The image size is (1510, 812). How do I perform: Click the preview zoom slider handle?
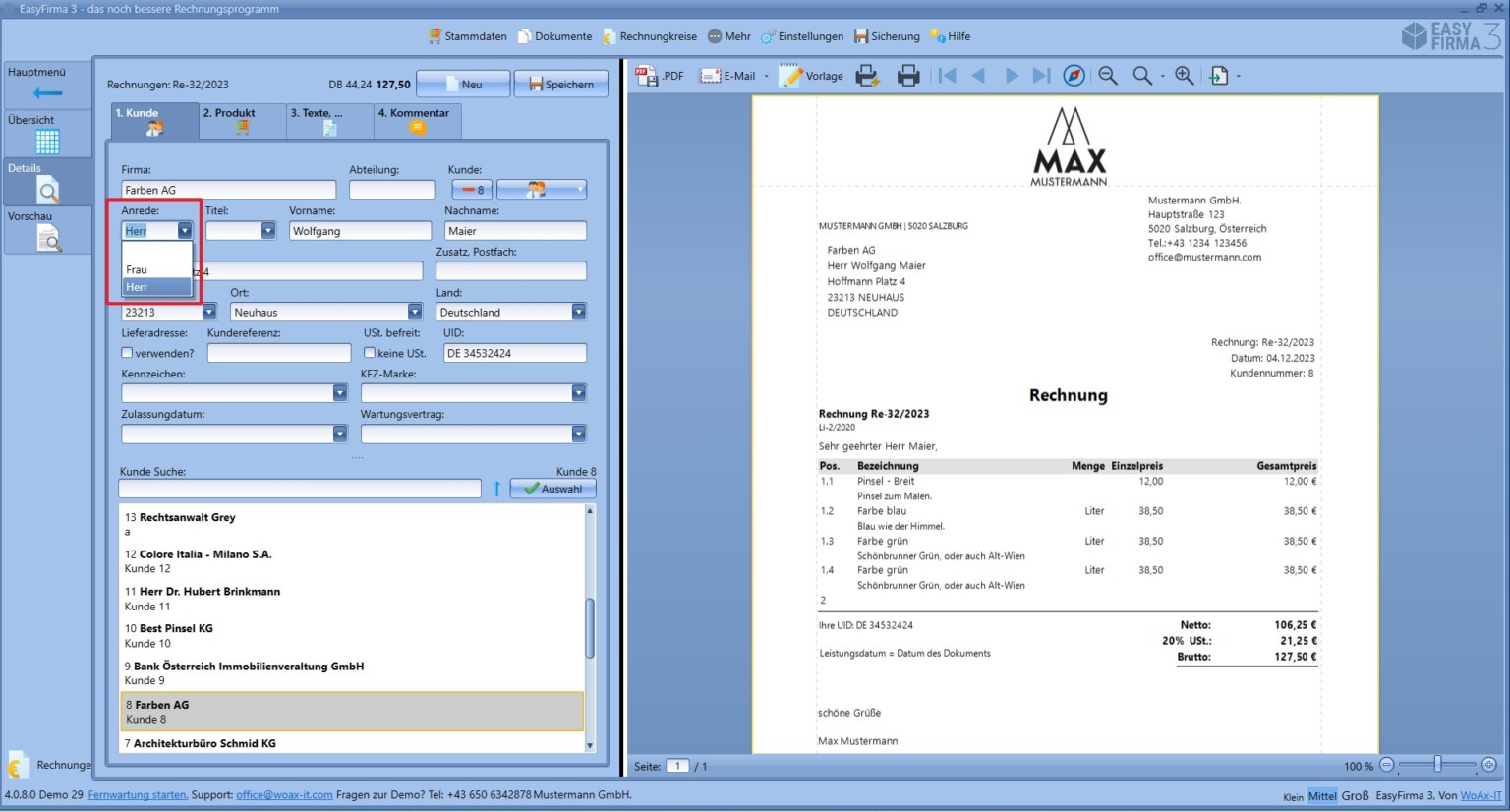pos(1437,765)
